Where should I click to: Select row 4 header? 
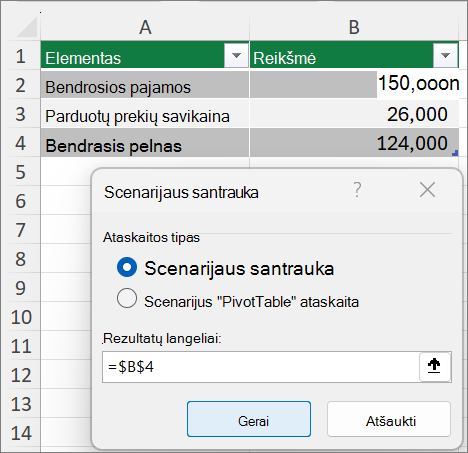pos(21,143)
